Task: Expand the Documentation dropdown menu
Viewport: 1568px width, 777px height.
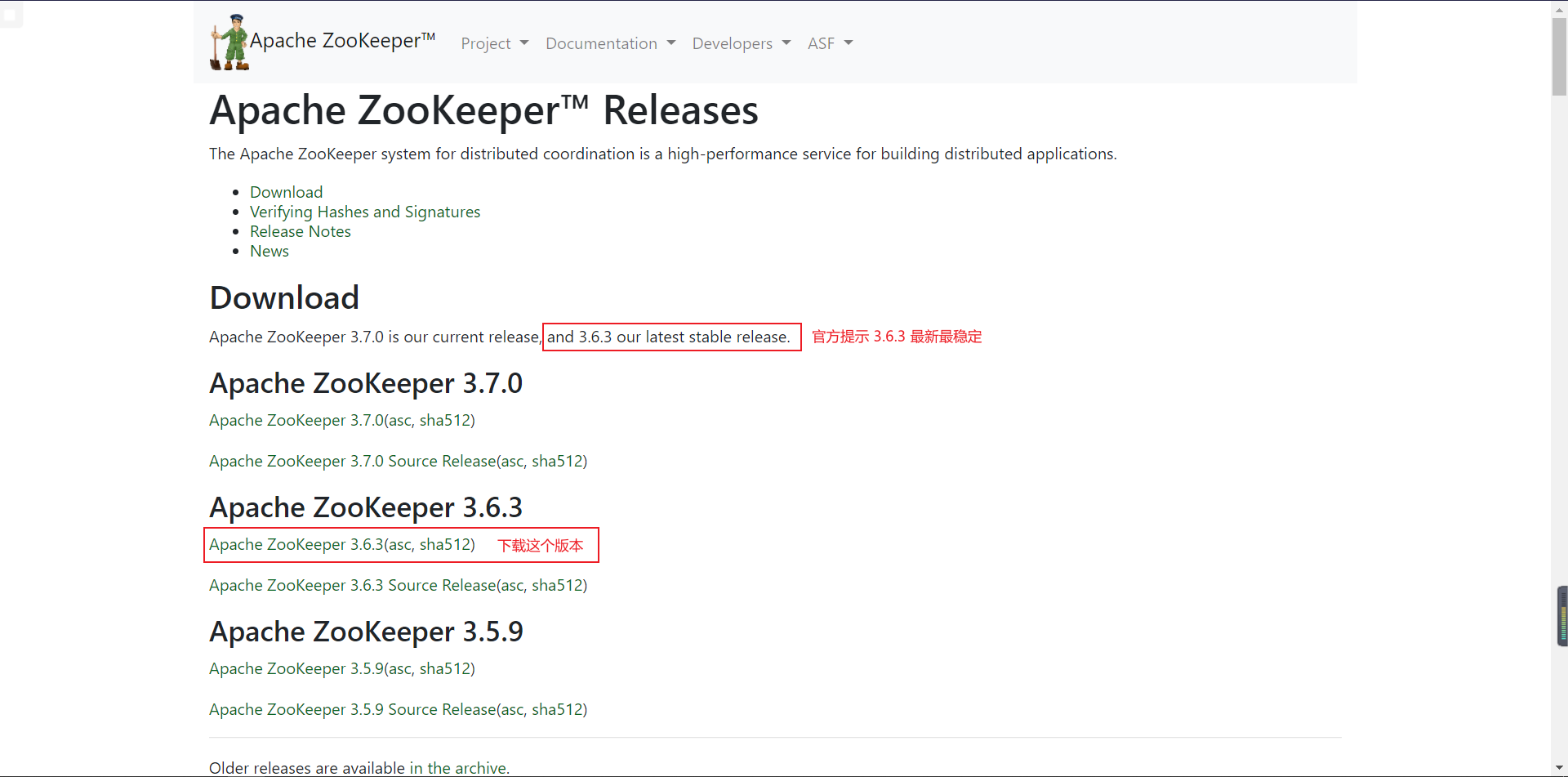Action: 610,43
